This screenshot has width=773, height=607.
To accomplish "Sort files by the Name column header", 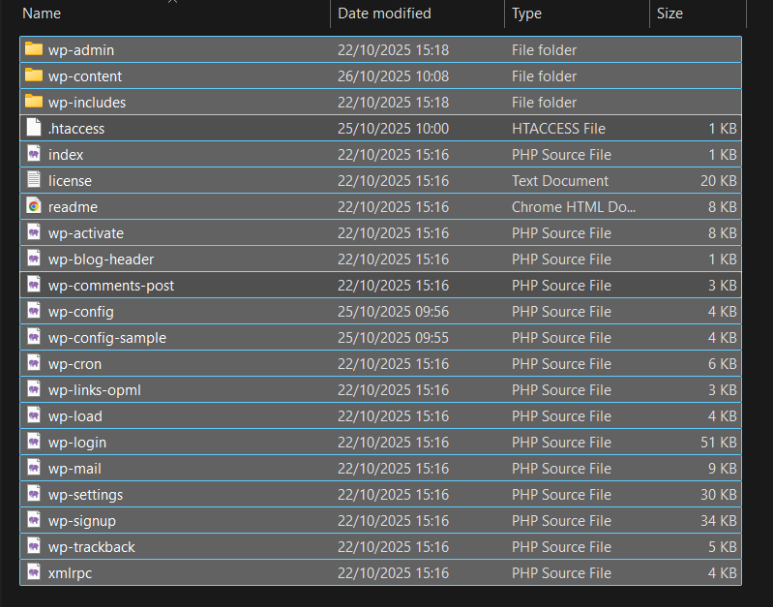I will tap(42, 14).
